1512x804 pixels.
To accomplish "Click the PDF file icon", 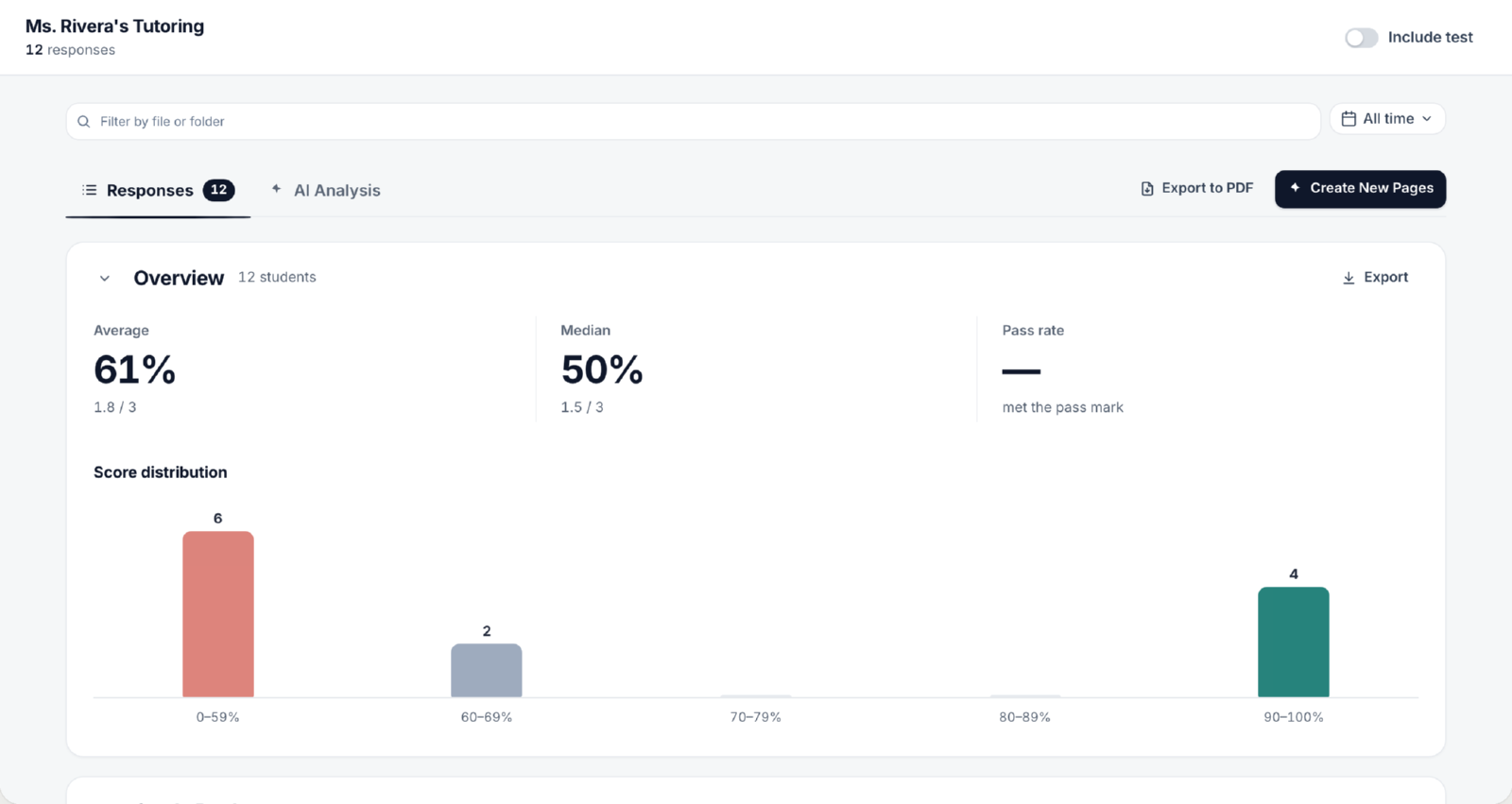I will 1147,189.
